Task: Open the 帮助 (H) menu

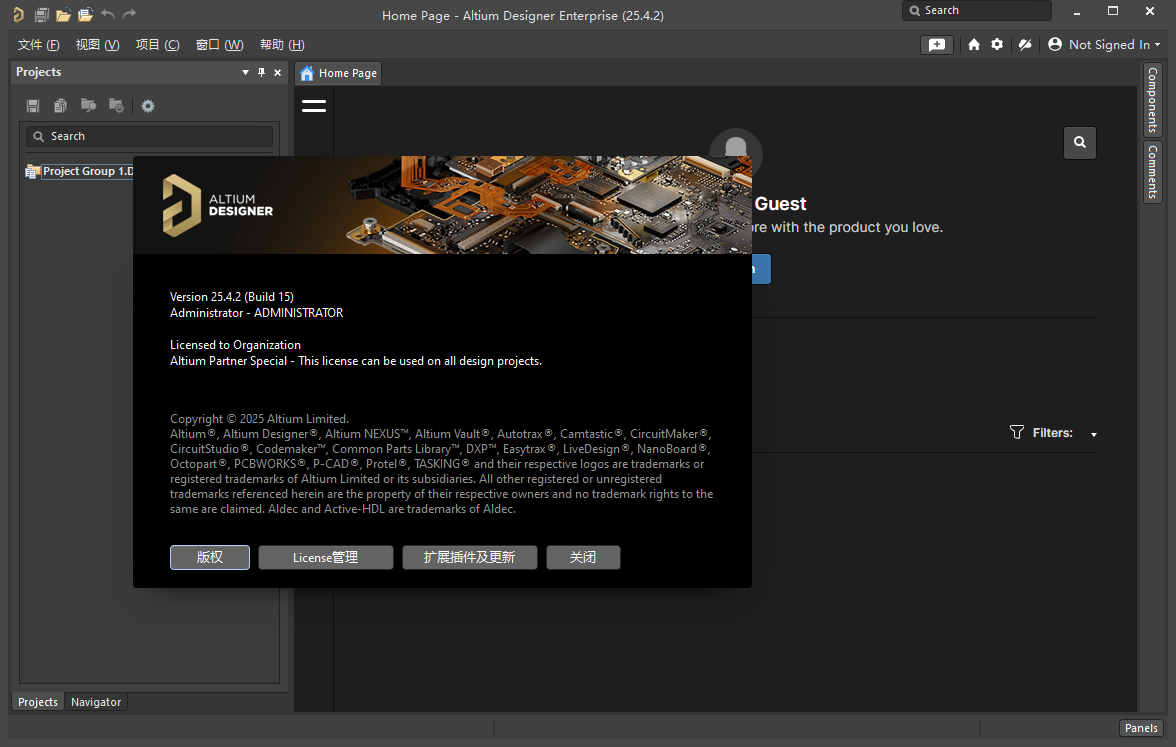Action: (x=282, y=45)
